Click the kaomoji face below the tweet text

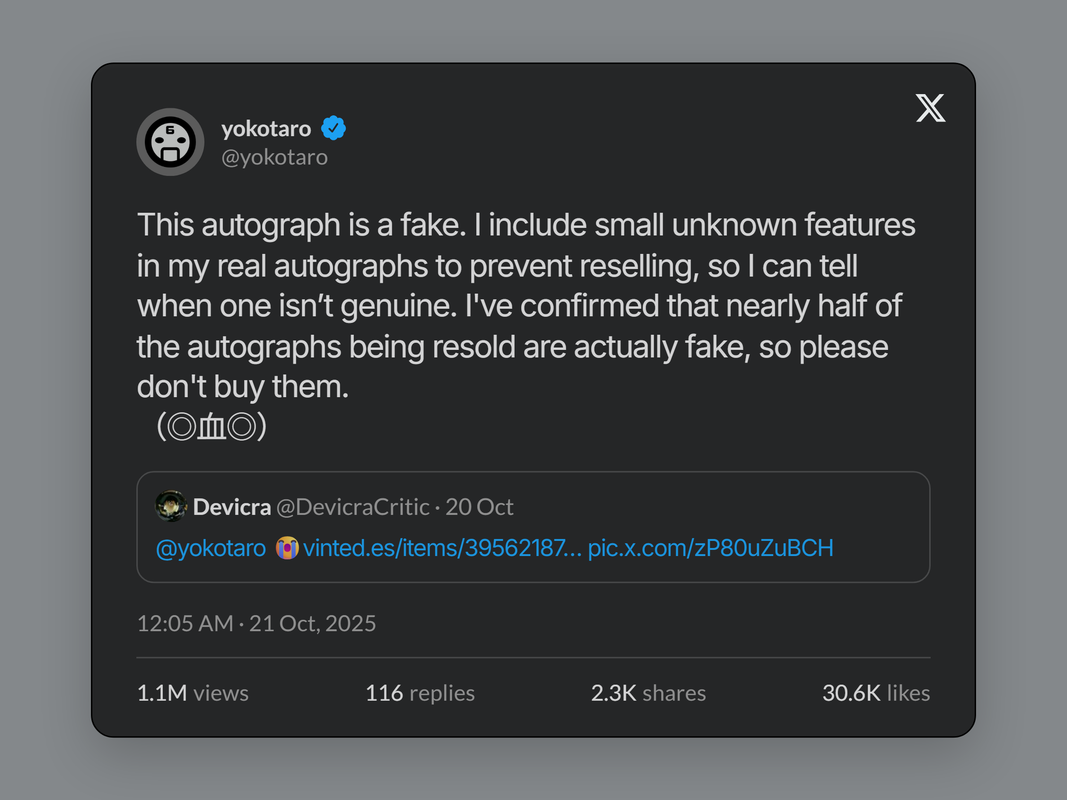211,427
